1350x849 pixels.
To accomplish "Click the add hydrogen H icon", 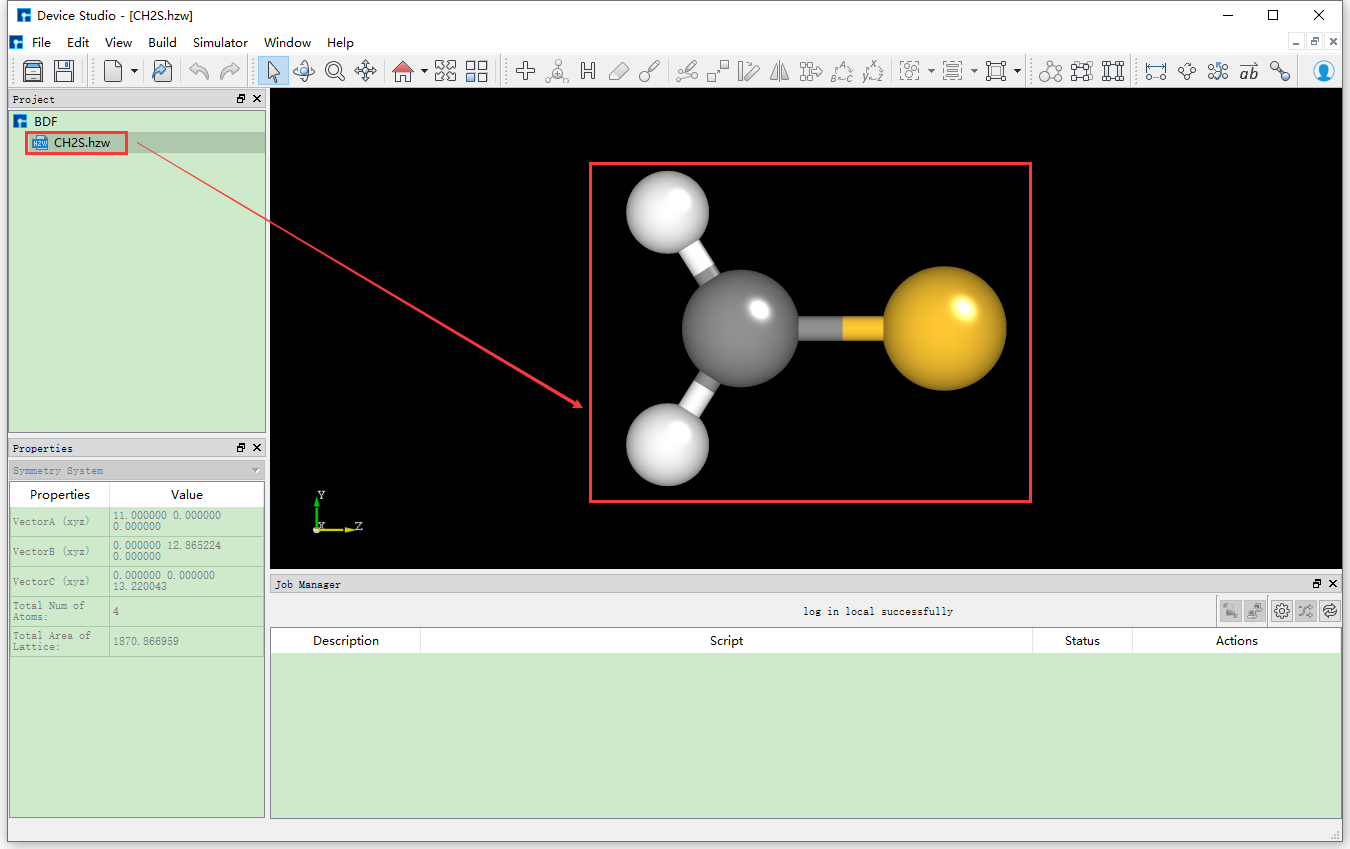I will pos(588,71).
